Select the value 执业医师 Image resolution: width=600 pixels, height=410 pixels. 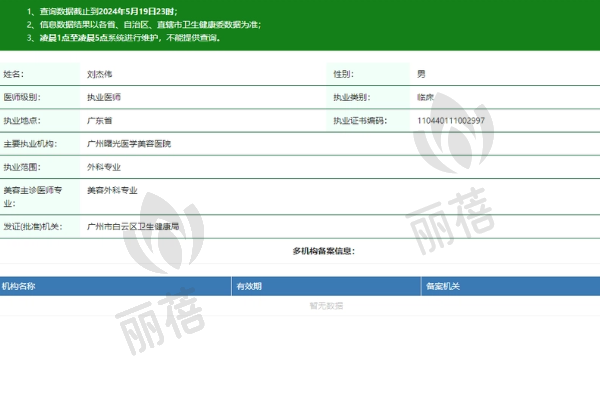point(104,97)
